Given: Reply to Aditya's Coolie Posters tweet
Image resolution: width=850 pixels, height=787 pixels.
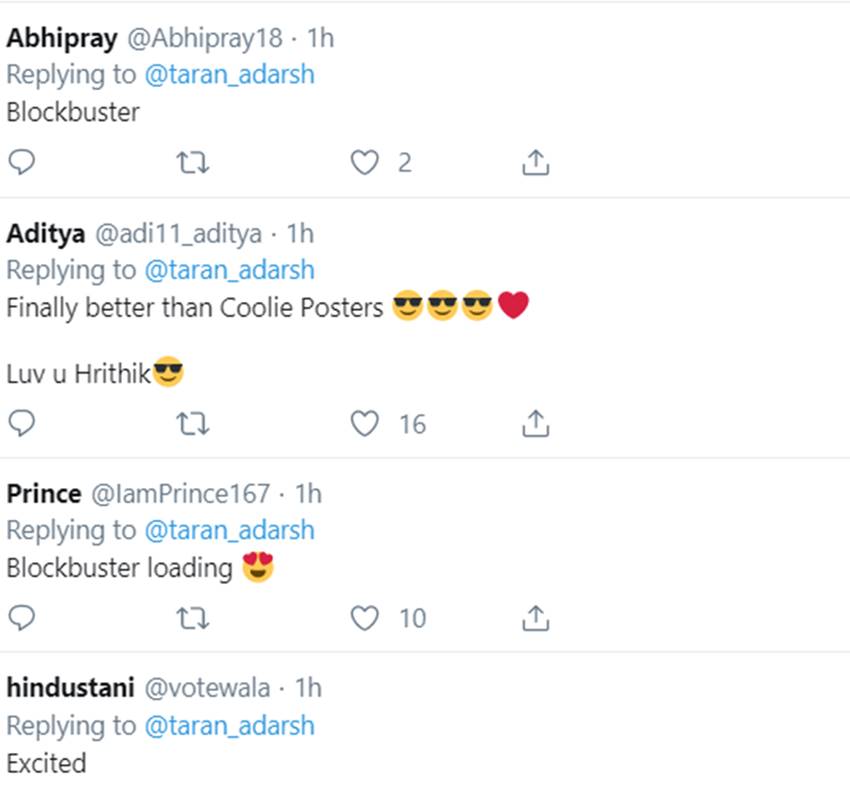Looking at the screenshot, I should tap(21, 424).
